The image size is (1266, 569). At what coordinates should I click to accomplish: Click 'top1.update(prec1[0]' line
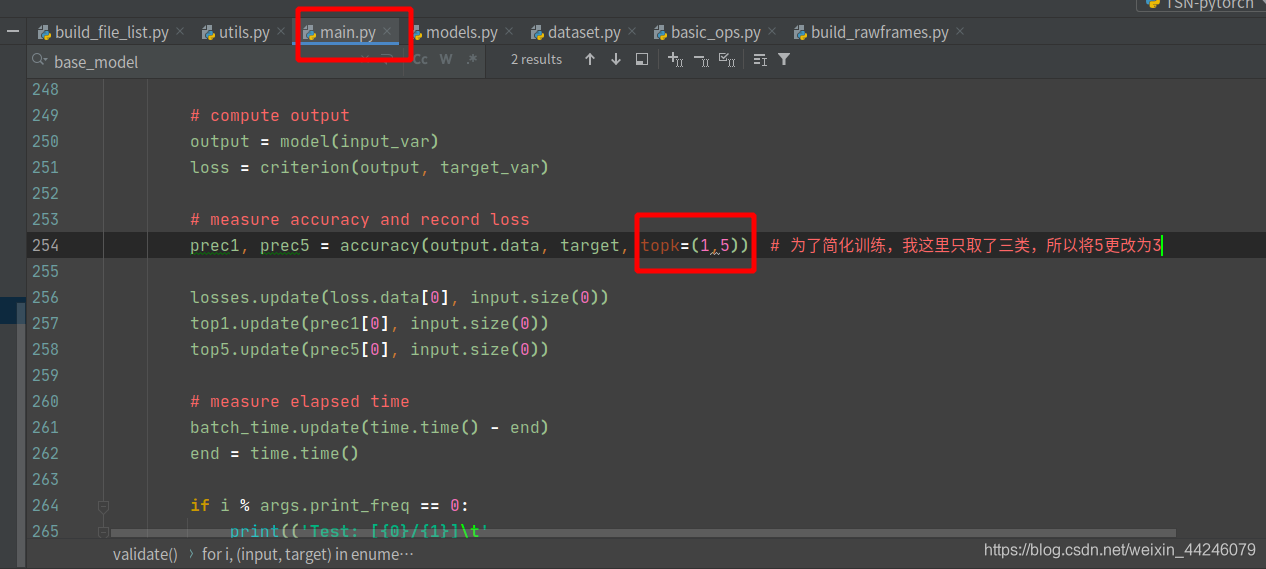point(370,323)
